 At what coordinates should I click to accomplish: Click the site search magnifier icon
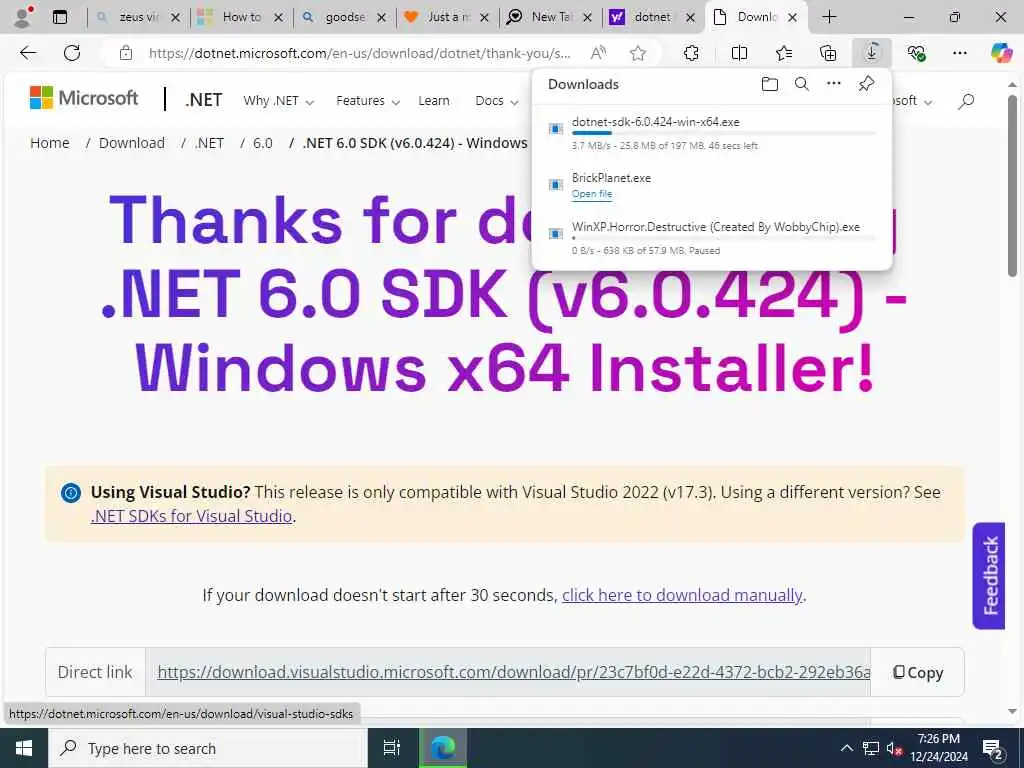pyautogui.click(x=966, y=101)
